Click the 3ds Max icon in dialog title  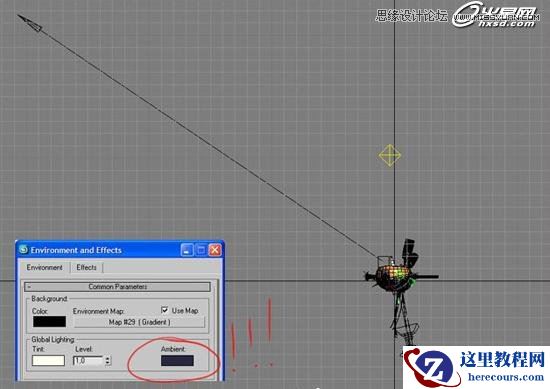point(24,250)
